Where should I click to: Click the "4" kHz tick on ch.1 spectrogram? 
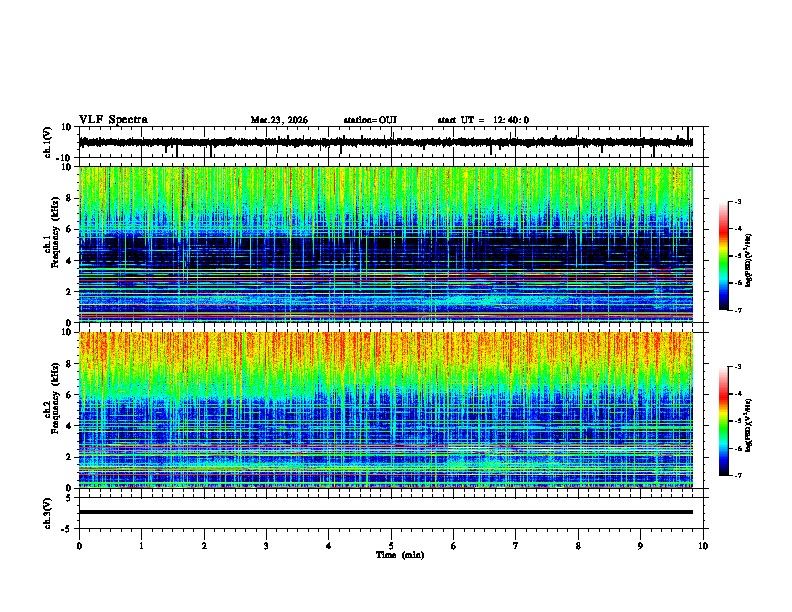pos(70,261)
